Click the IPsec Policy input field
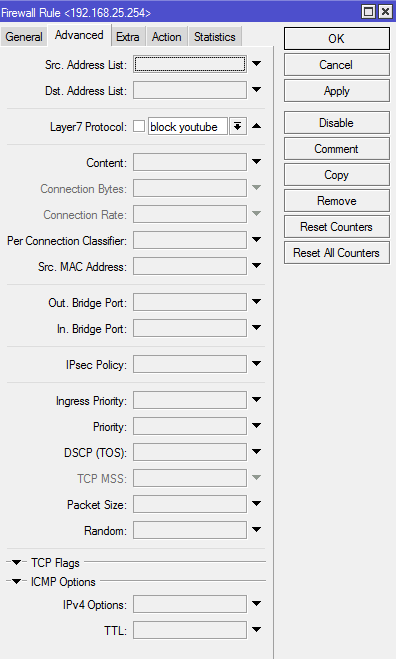This screenshot has width=396, height=659. 190,364
